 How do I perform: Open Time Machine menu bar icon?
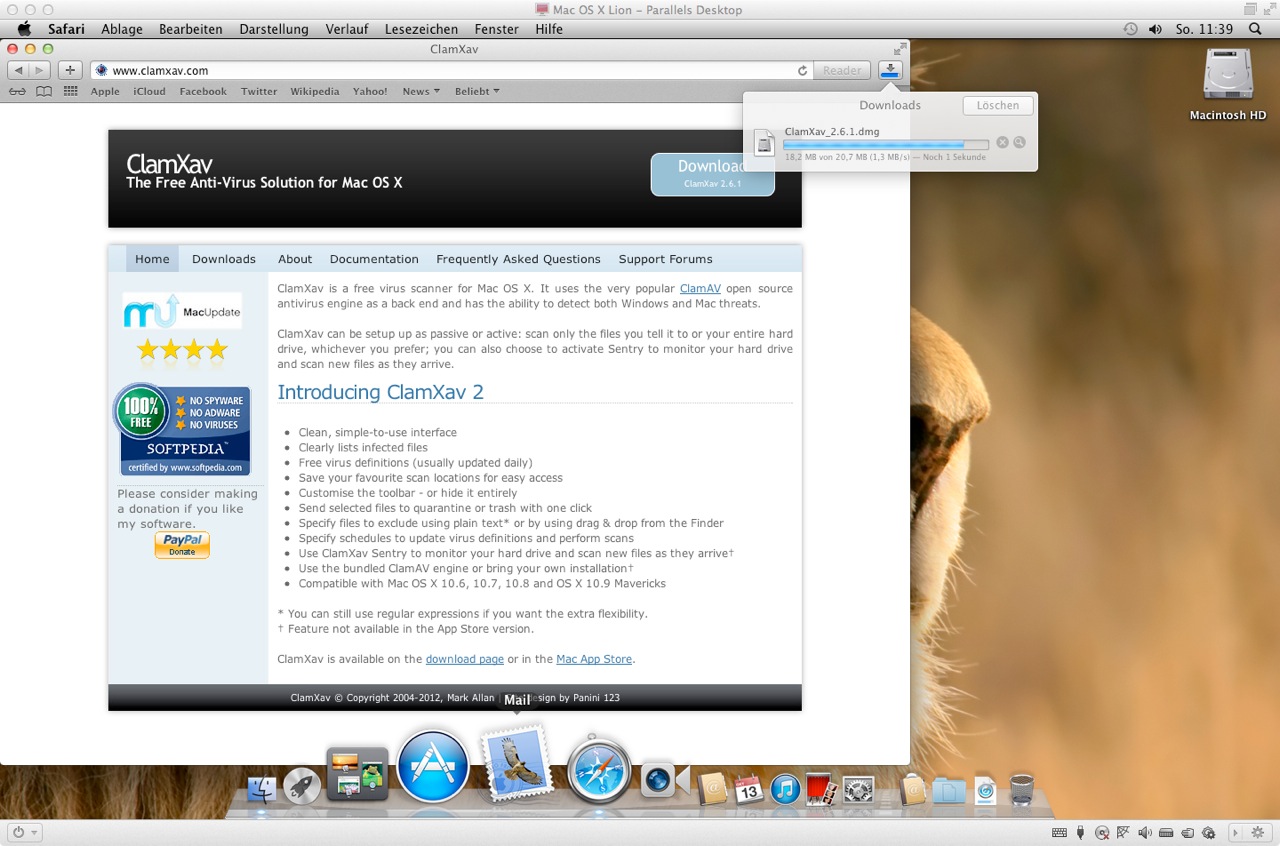[1130, 29]
